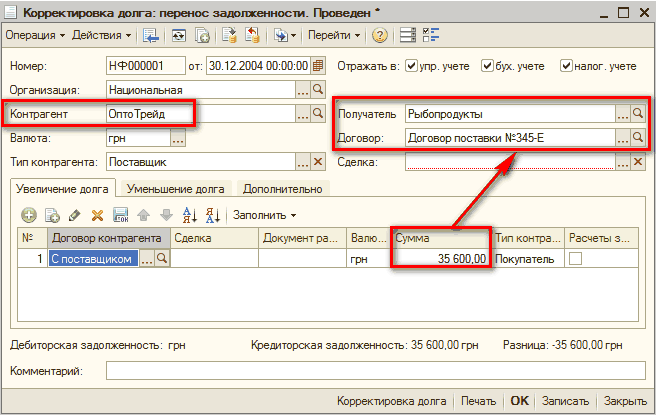Click the Комментарий input field
Viewport: 656px width, 415px height.
[x=376, y=371]
